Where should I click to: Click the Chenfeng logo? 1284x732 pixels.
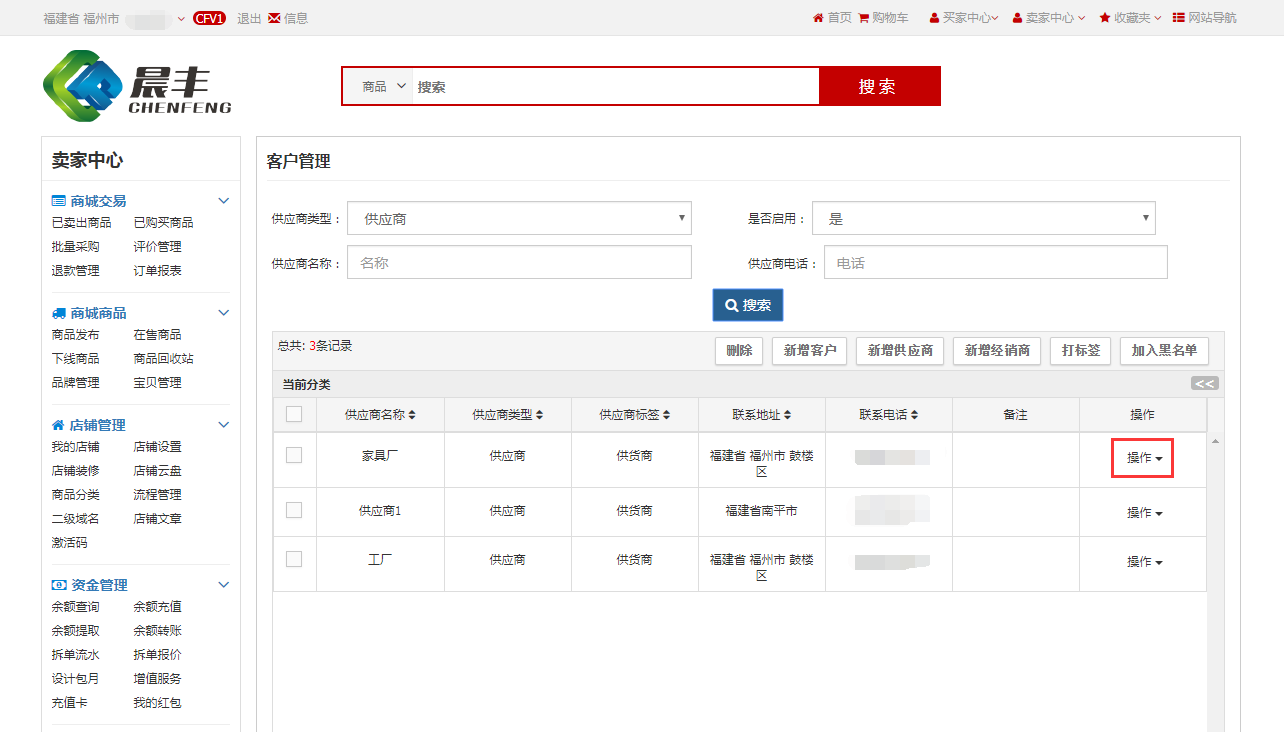click(x=137, y=87)
